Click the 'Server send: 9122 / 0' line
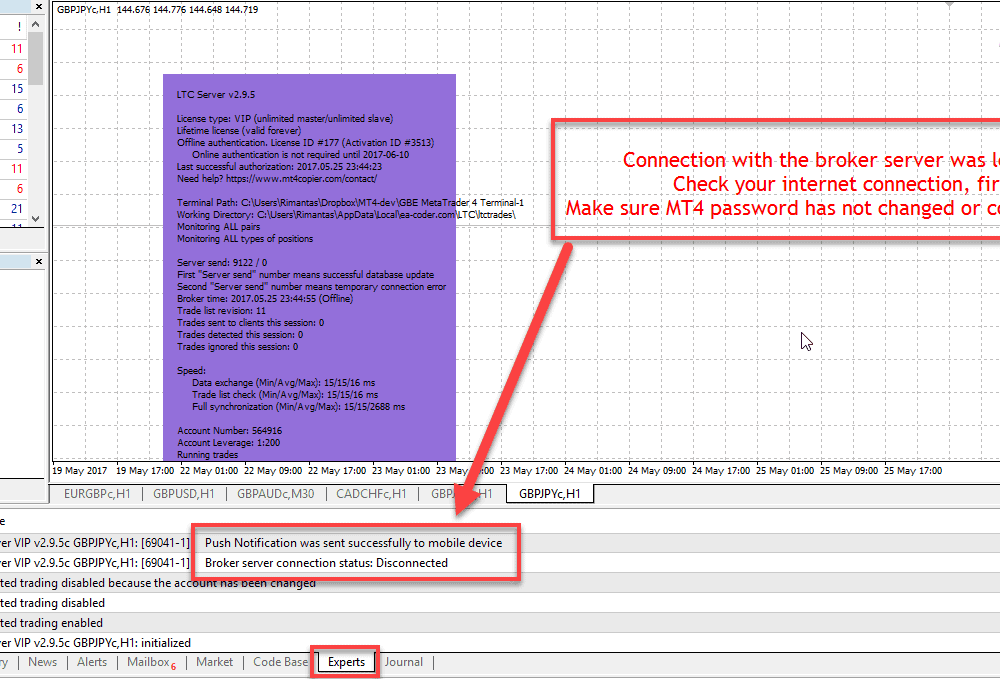The width and height of the screenshot is (1000, 679). [x=222, y=262]
